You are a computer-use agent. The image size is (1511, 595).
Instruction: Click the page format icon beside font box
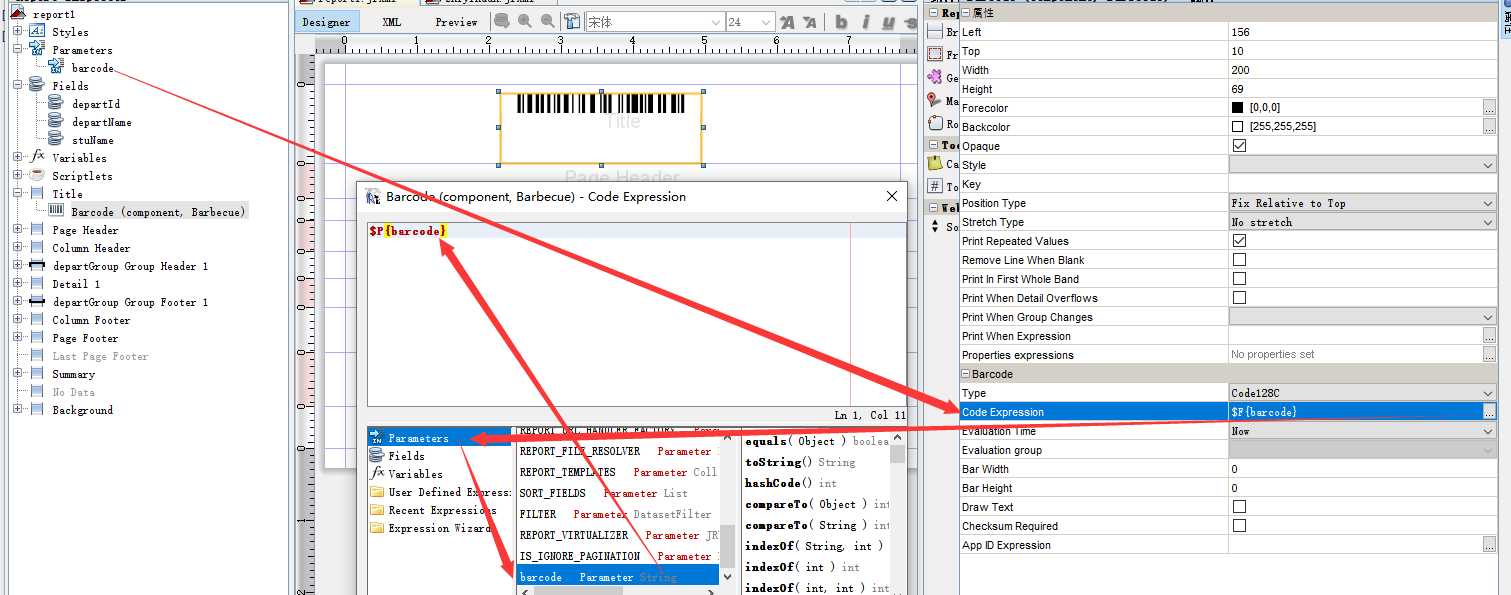[x=572, y=22]
